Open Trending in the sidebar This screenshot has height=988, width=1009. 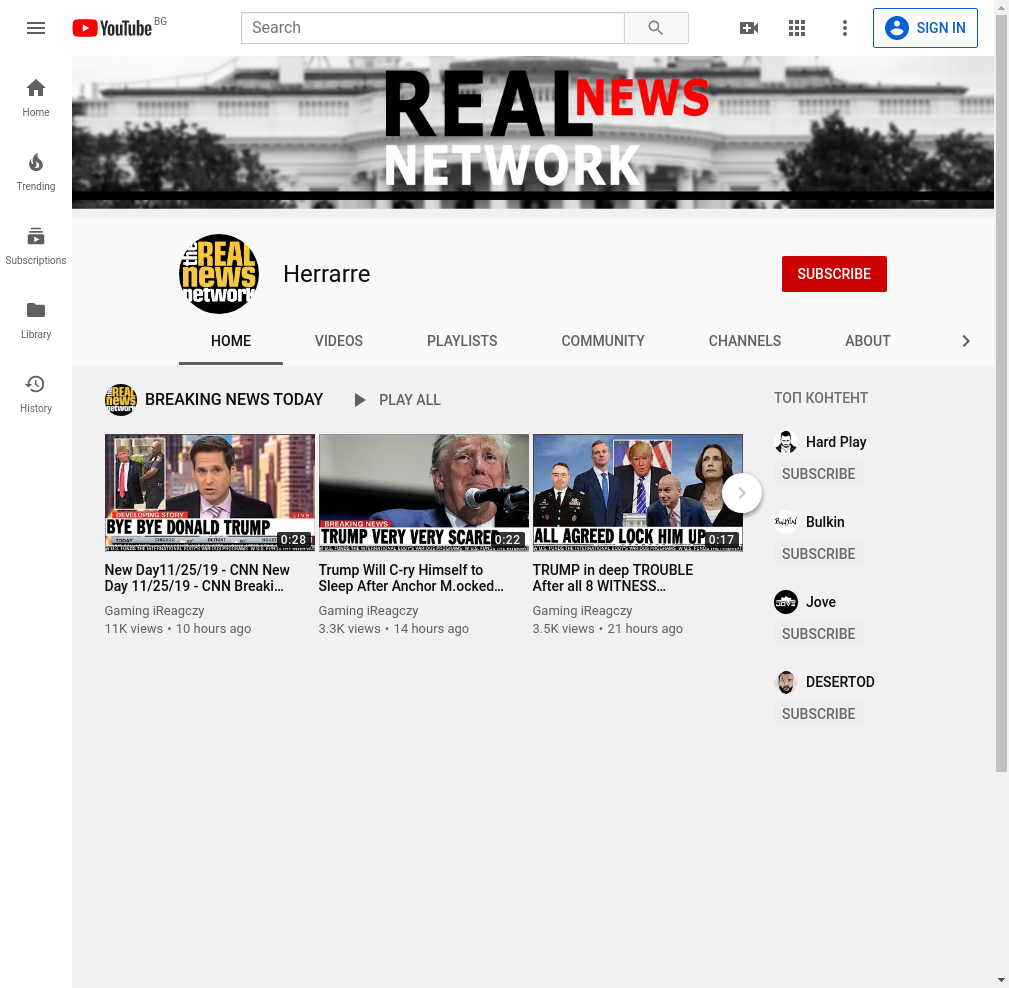point(36,172)
